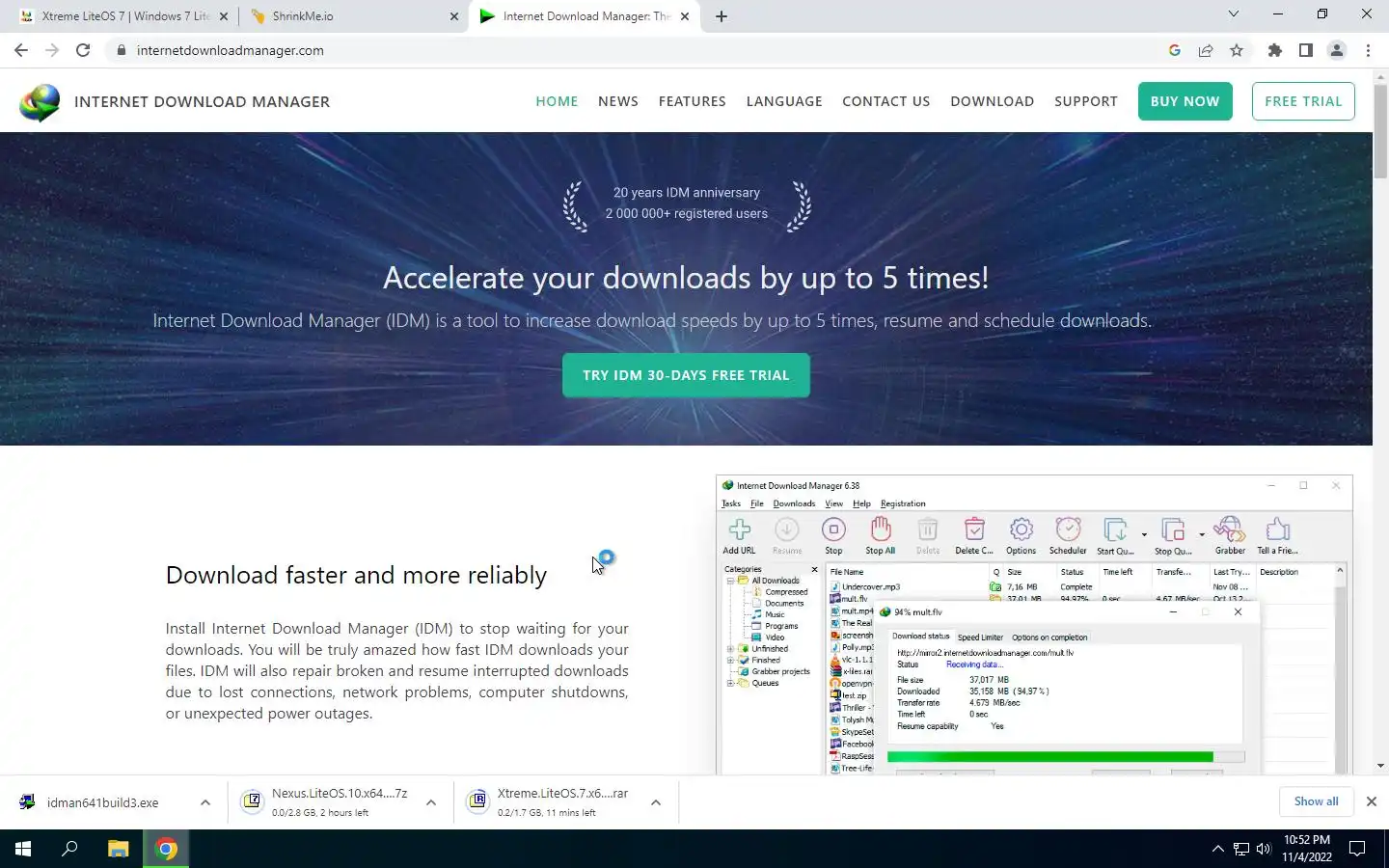Show hidden tray icons chevron

point(1217,849)
